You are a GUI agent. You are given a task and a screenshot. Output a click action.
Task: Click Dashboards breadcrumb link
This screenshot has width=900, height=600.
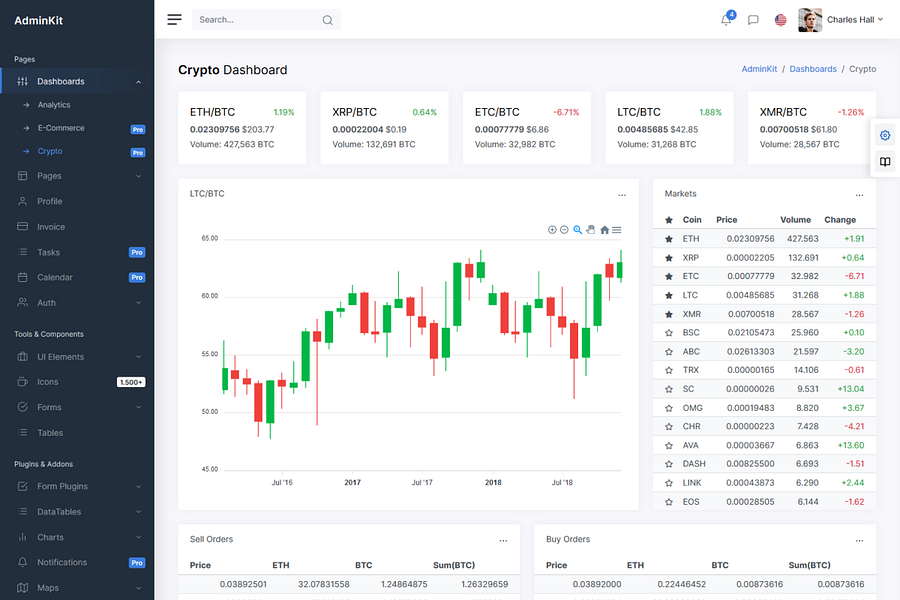[x=813, y=69]
